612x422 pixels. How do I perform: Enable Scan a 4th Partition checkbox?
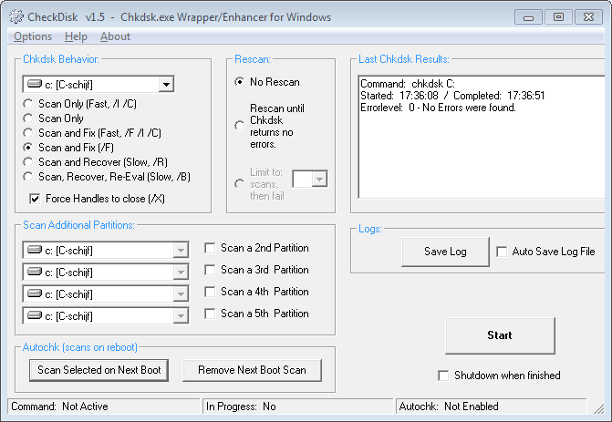coord(210,292)
